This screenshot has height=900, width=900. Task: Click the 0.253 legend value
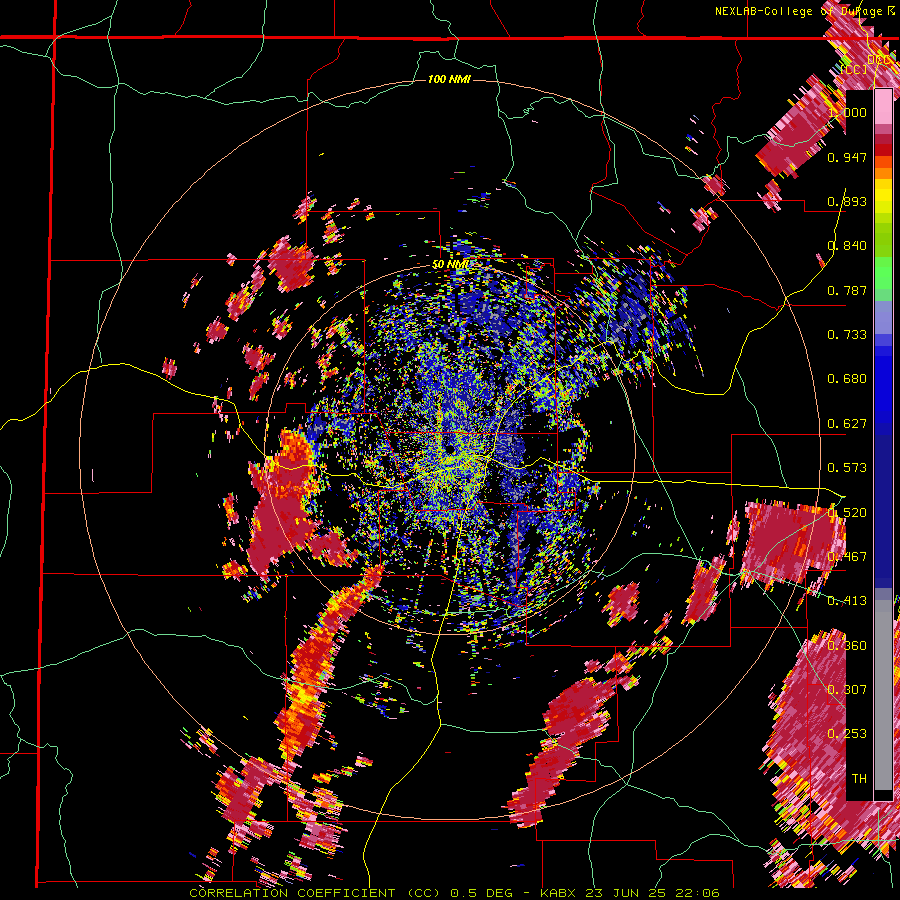point(847,734)
